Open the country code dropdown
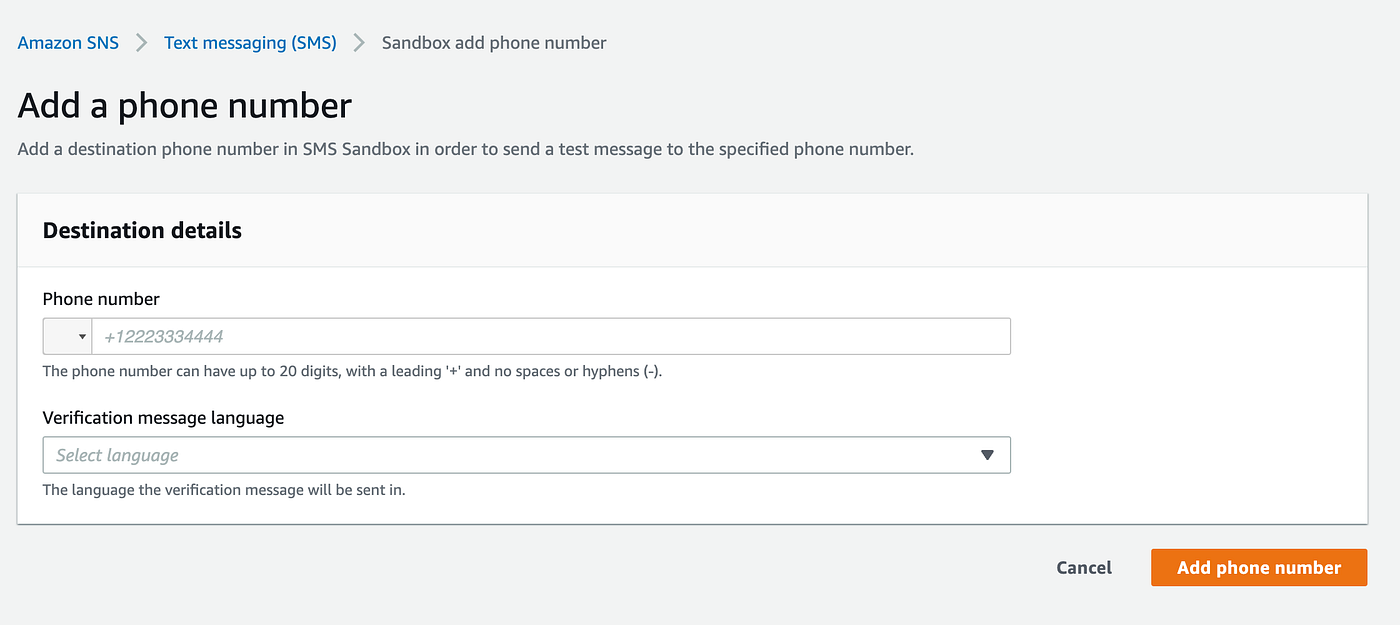 coord(68,337)
